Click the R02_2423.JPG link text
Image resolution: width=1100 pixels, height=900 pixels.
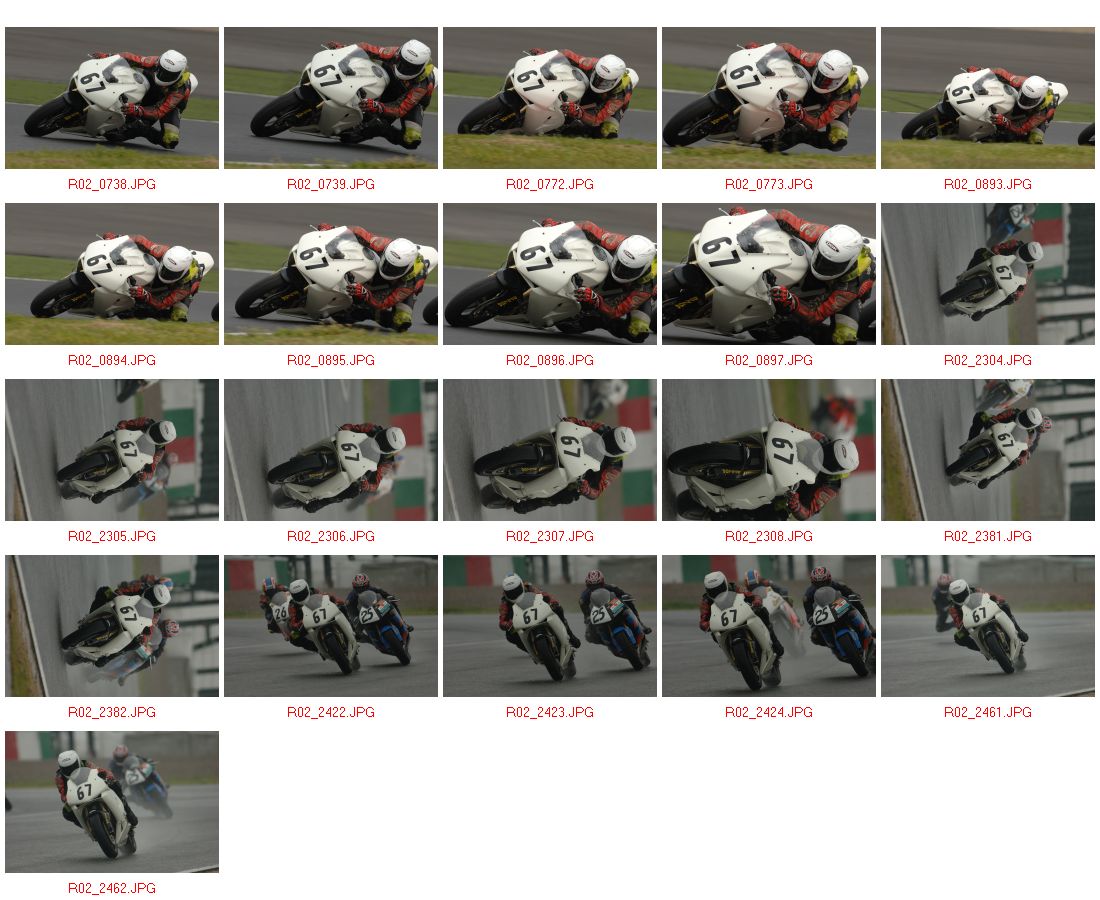point(549,713)
